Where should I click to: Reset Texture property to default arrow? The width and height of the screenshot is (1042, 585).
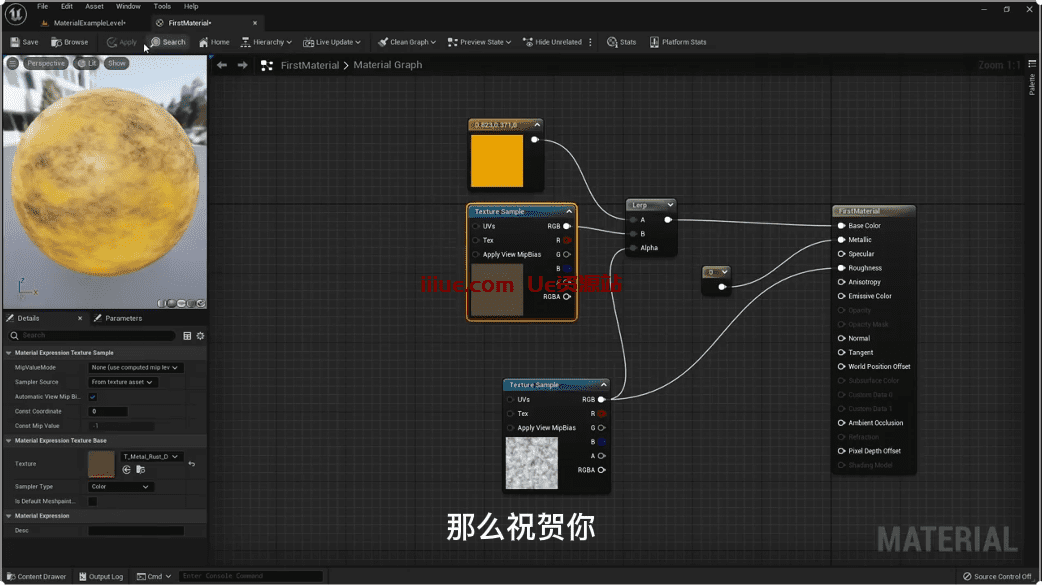191,464
